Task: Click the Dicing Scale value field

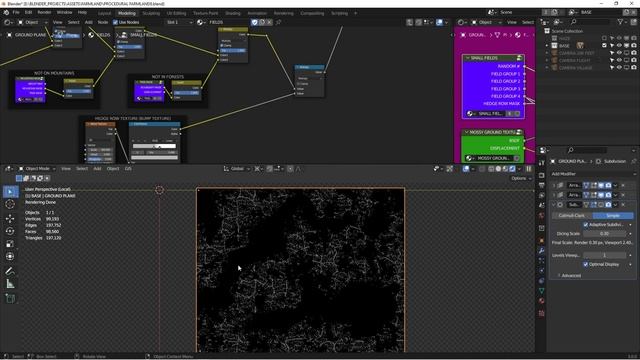Action: click(604, 233)
